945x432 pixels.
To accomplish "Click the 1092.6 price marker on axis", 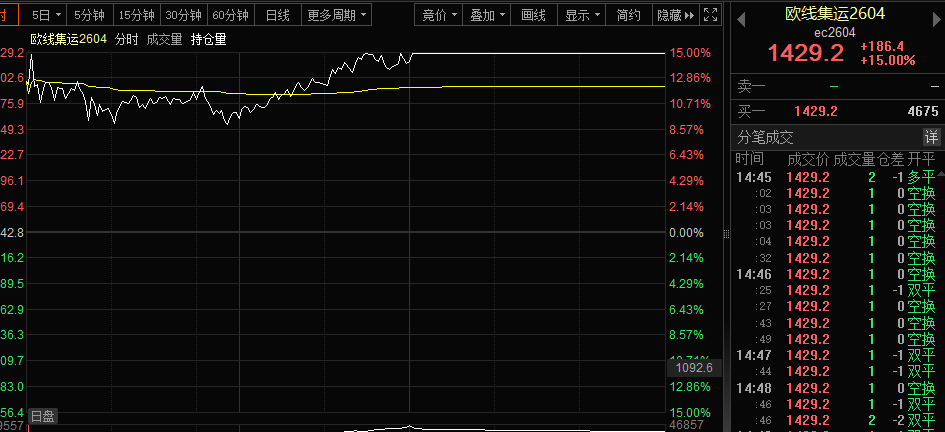I will (x=694, y=368).
